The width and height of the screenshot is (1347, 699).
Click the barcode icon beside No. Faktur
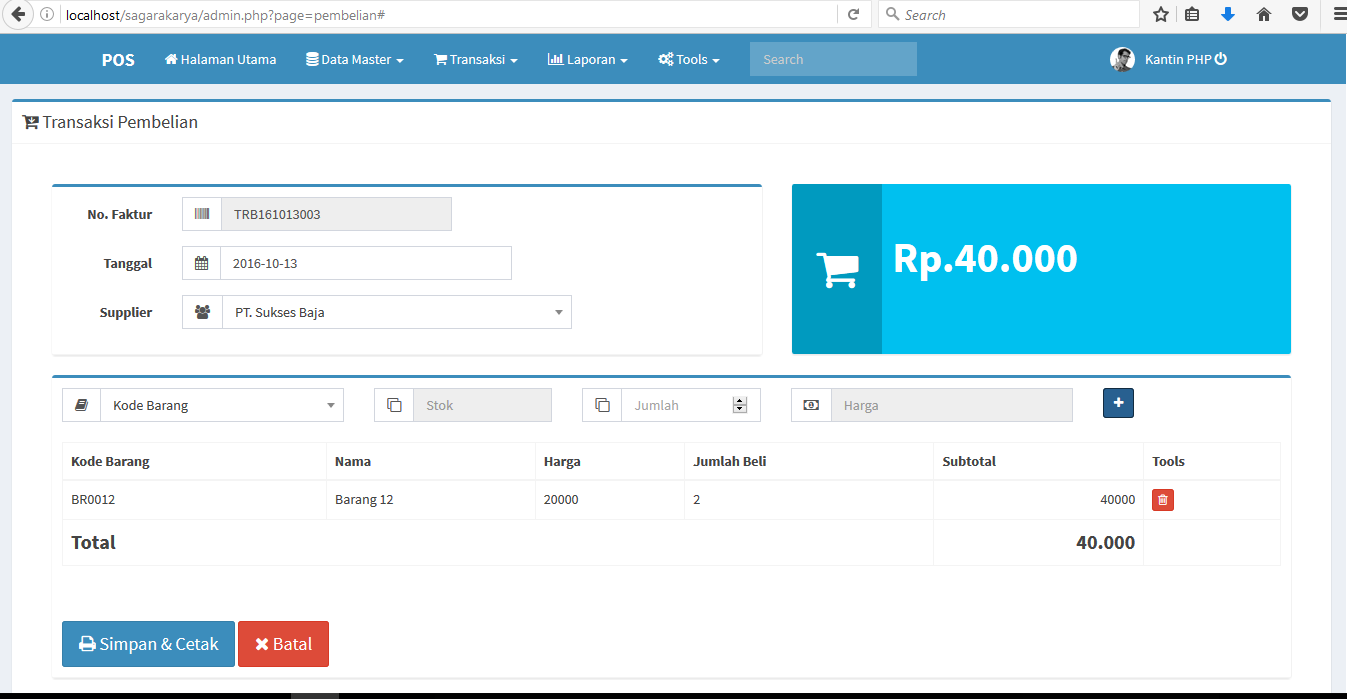[201, 213]
